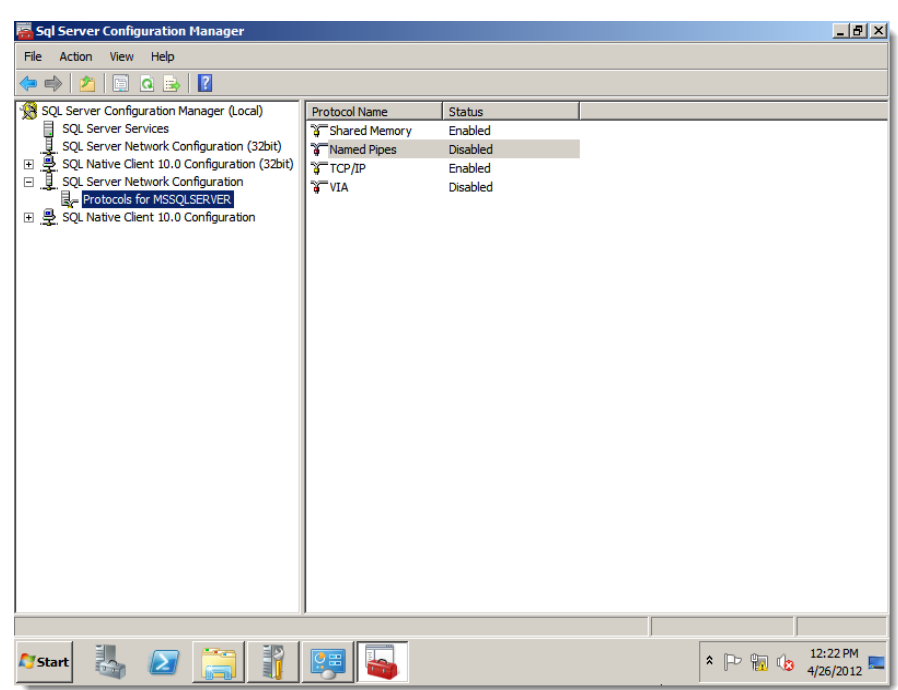Screen dimensions: 898x690
Task: Click the muted volume icon in system tray
Action: [785, 662]
